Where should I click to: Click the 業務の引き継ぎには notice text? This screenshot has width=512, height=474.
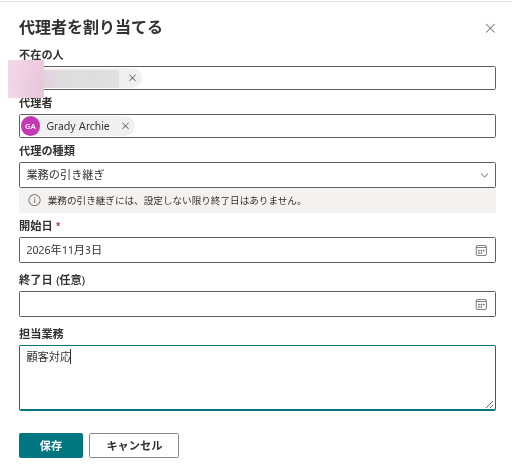coord(175,201)
